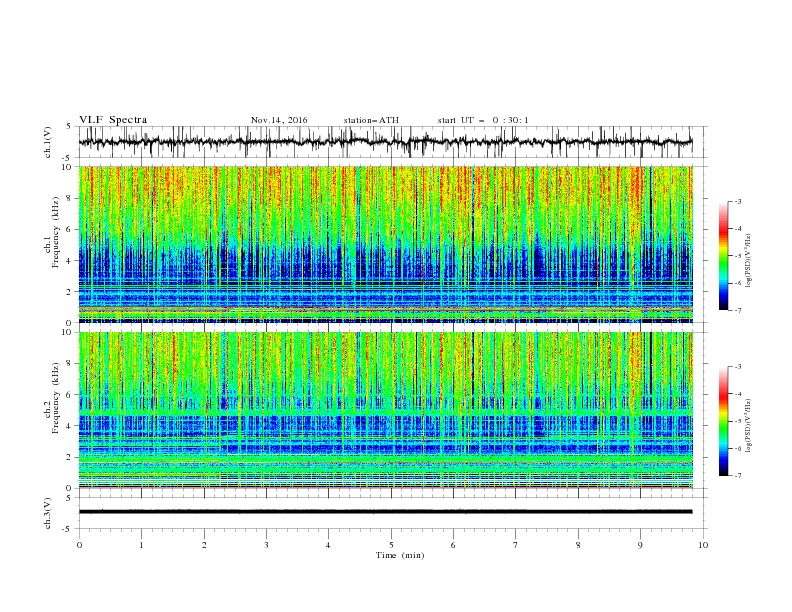Select the date text "Nov.14, 2016"
Image resolution: width=792 pixels, height=612 pixels.
point(279,120)
